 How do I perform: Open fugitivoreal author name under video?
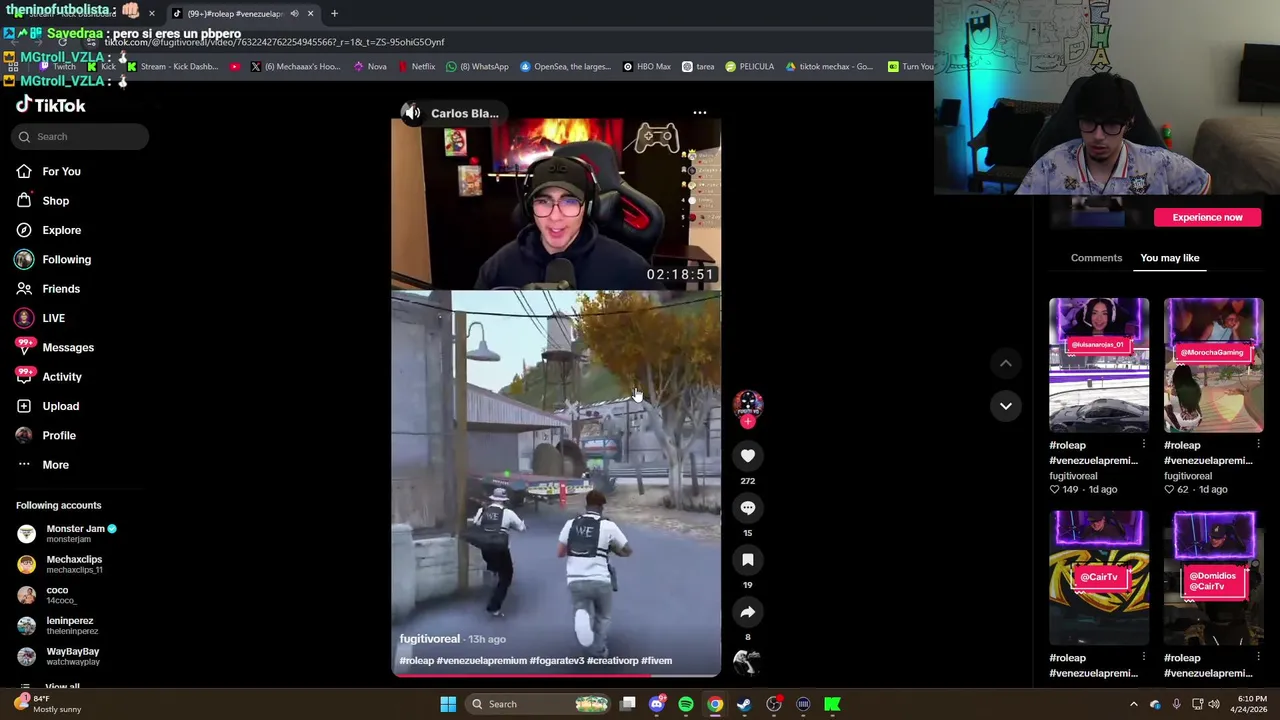point(429,639)
